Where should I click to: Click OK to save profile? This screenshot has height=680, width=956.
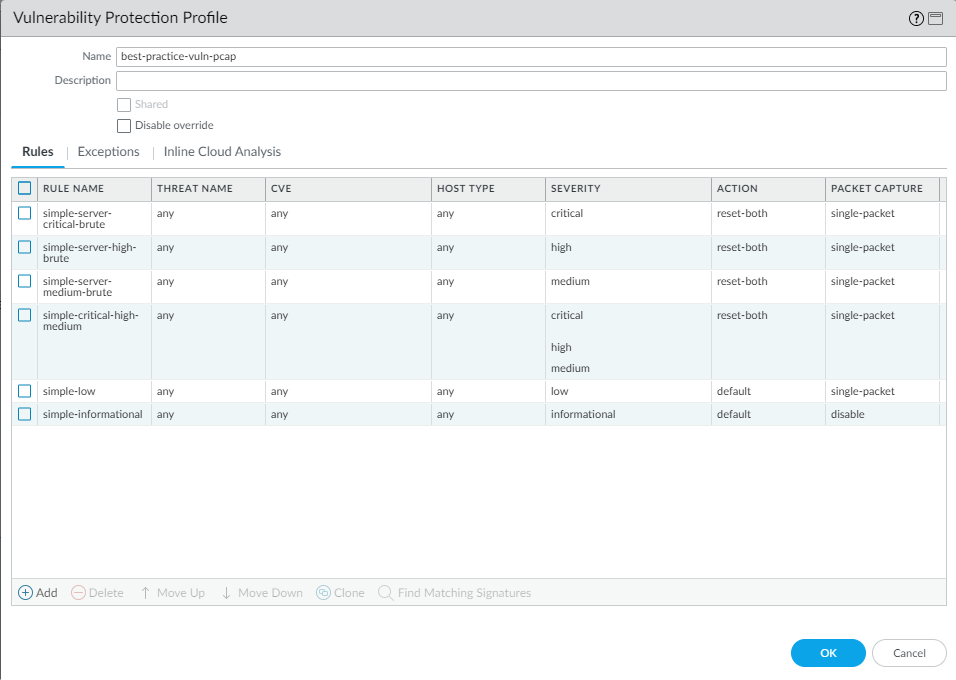coord(828,653)
